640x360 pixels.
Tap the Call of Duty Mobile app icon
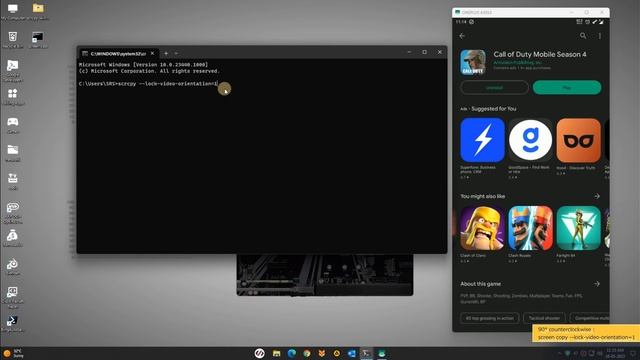[x=473, y=62]
